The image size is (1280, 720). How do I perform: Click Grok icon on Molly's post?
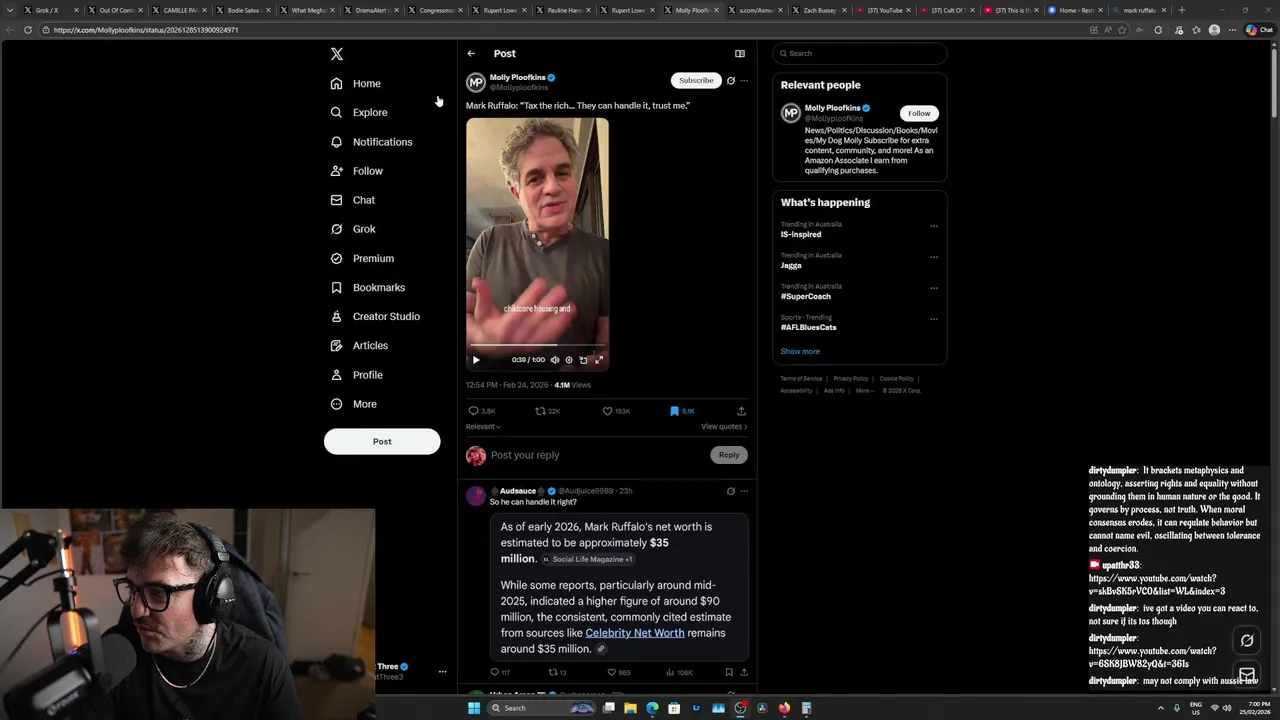point(731,81)
